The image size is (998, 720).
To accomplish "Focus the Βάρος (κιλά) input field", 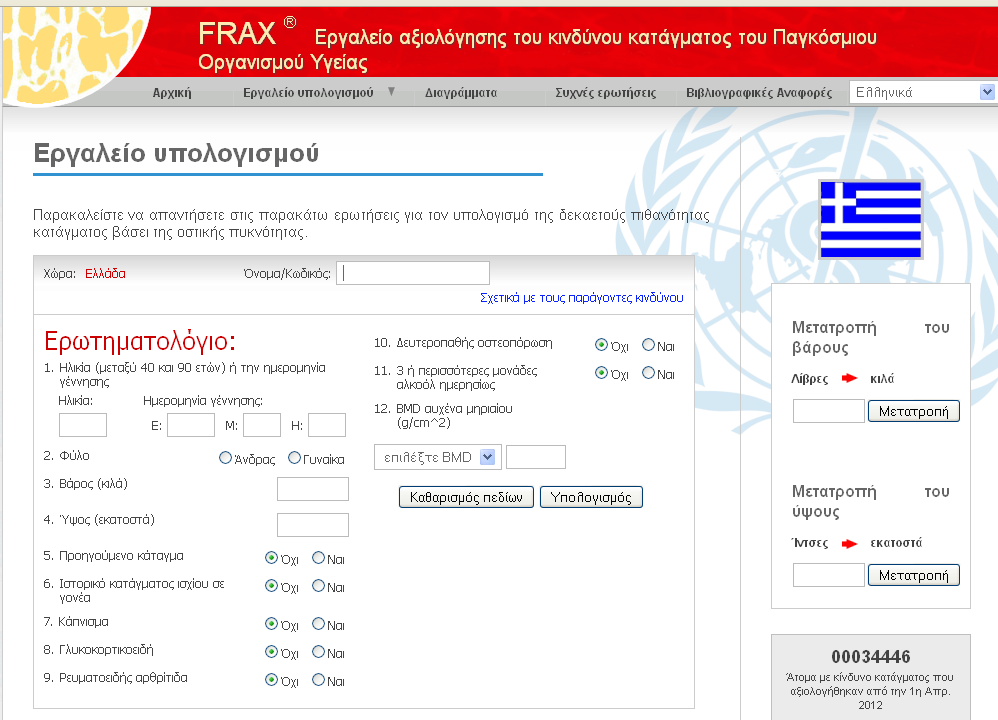I will coord(313,489).
